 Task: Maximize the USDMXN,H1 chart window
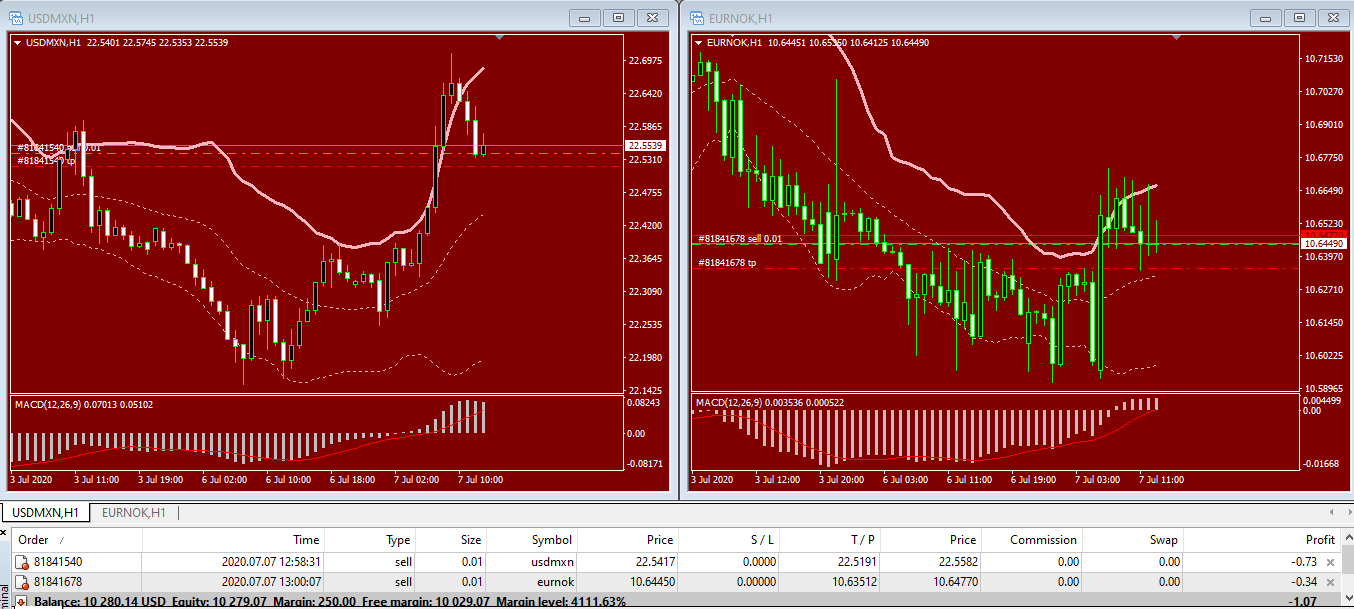[x=619, y=17]
